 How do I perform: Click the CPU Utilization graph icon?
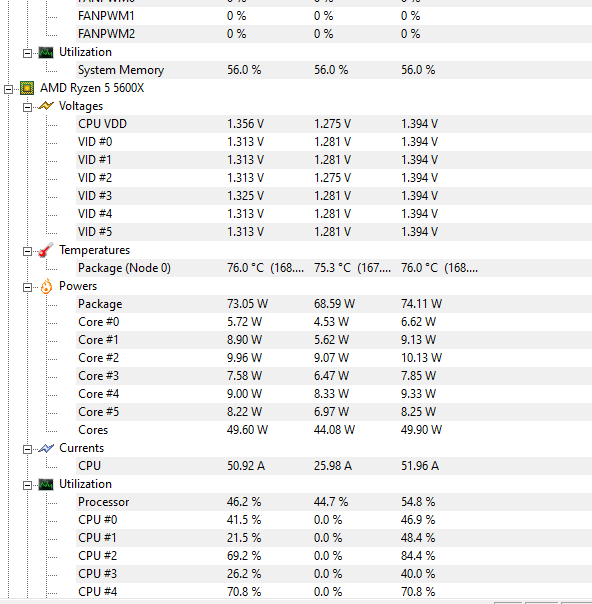pos(46,484)
